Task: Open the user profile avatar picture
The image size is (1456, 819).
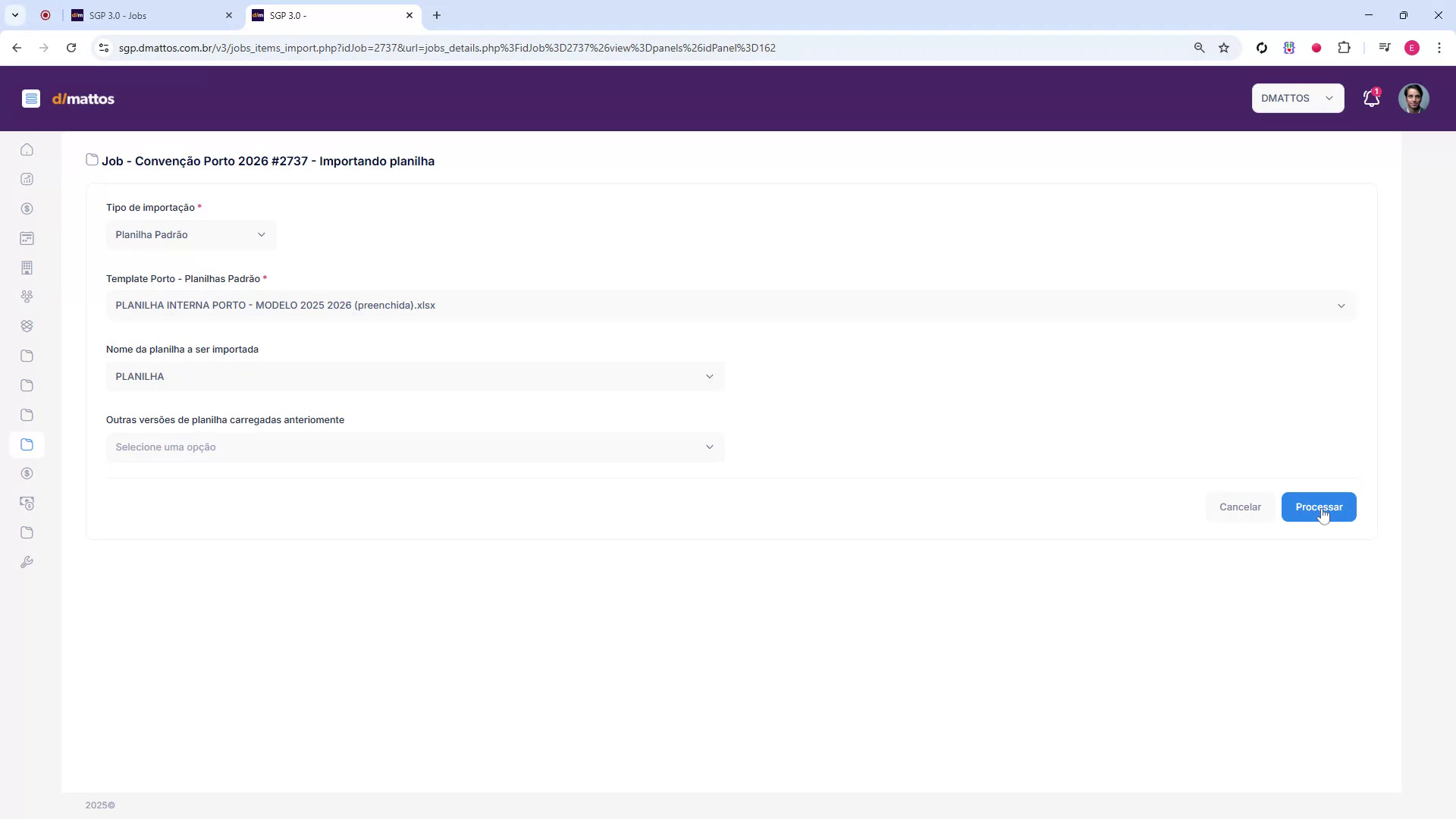Action: (1414, 98)
